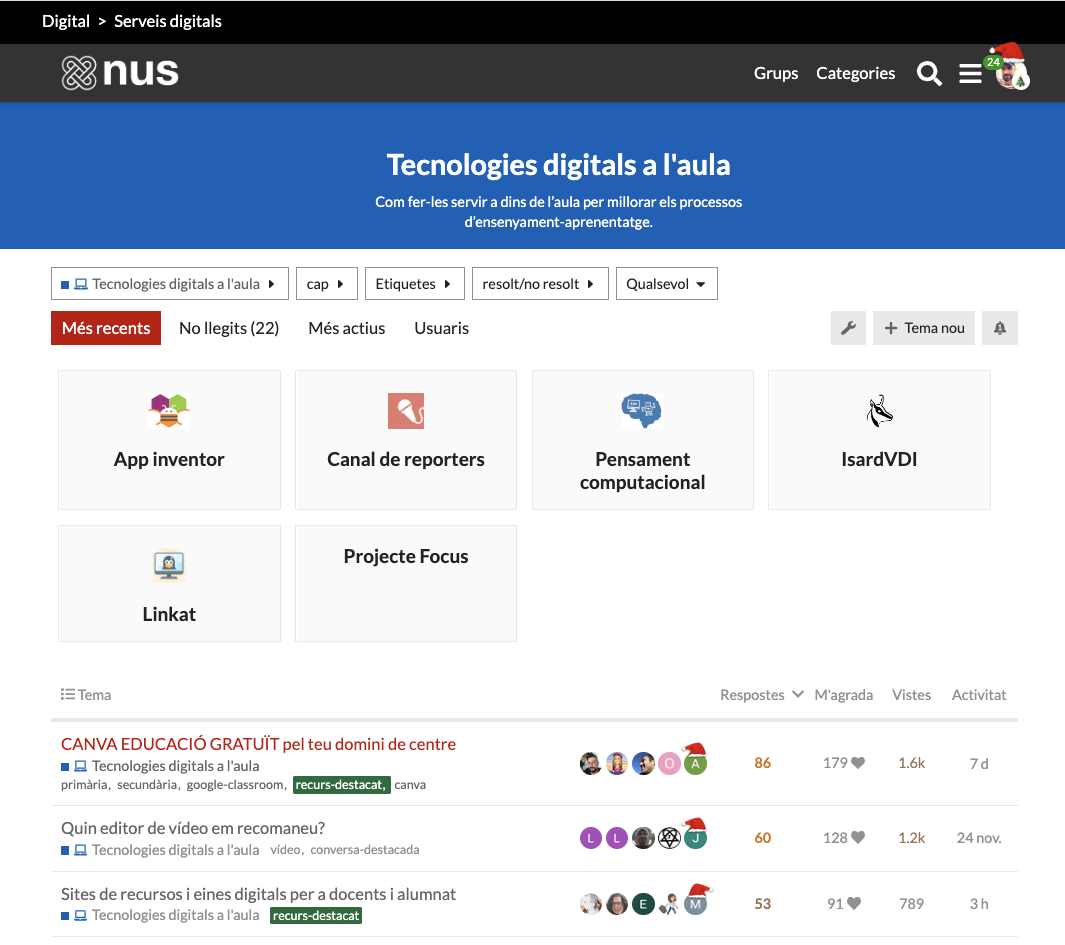
Task: Open the Pensament computacional tile
Action: pyautogui.click(x=642, y=440)
